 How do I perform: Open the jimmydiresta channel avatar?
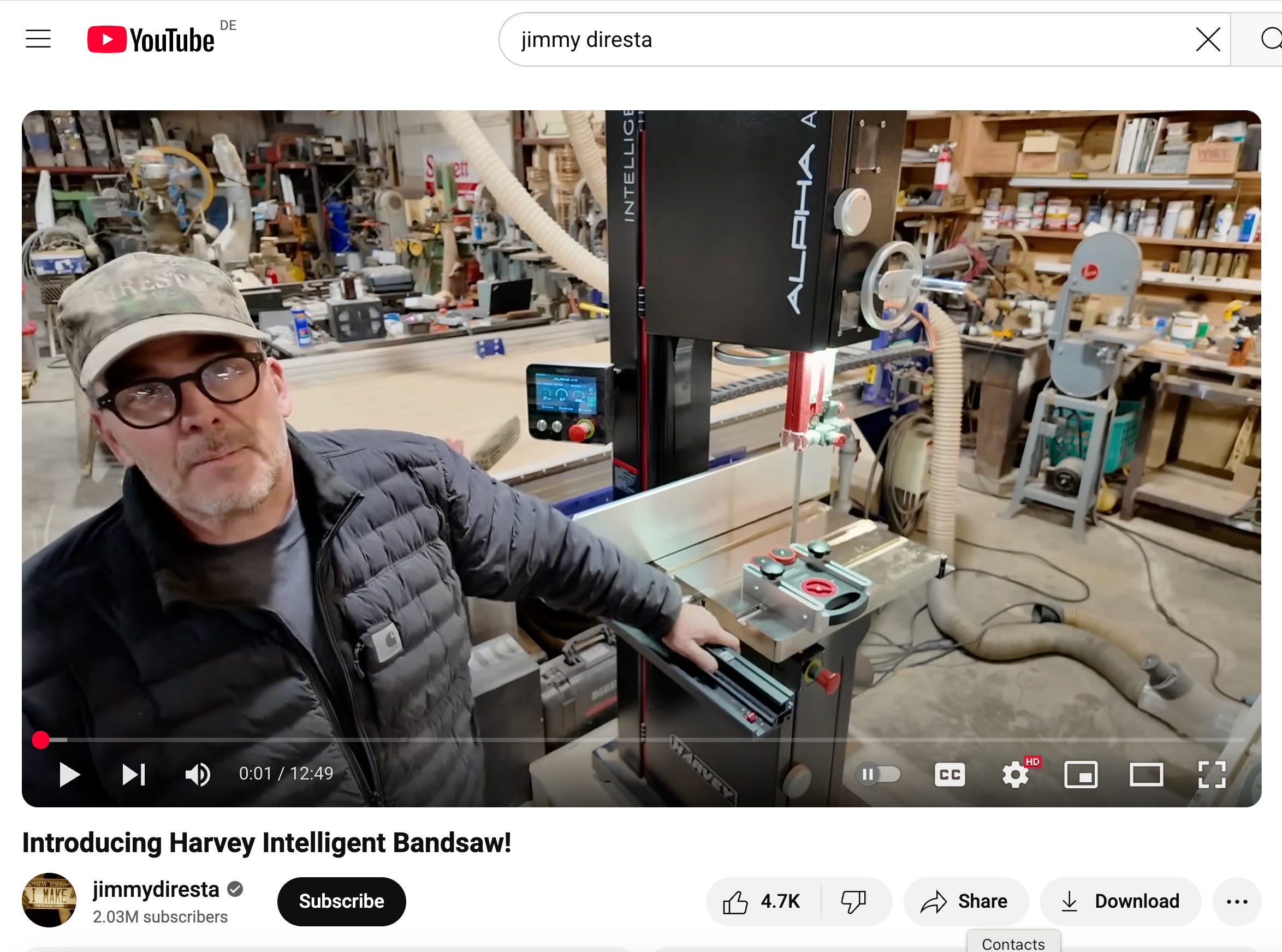[49, 900]
